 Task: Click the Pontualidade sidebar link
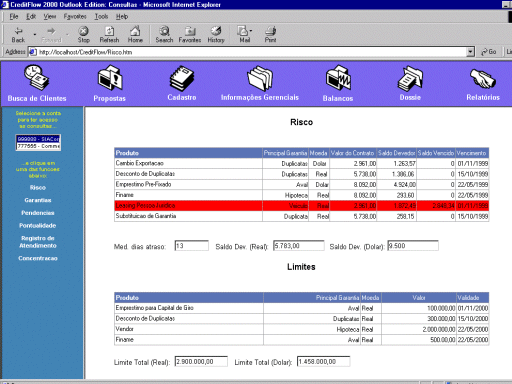point(38,226)
